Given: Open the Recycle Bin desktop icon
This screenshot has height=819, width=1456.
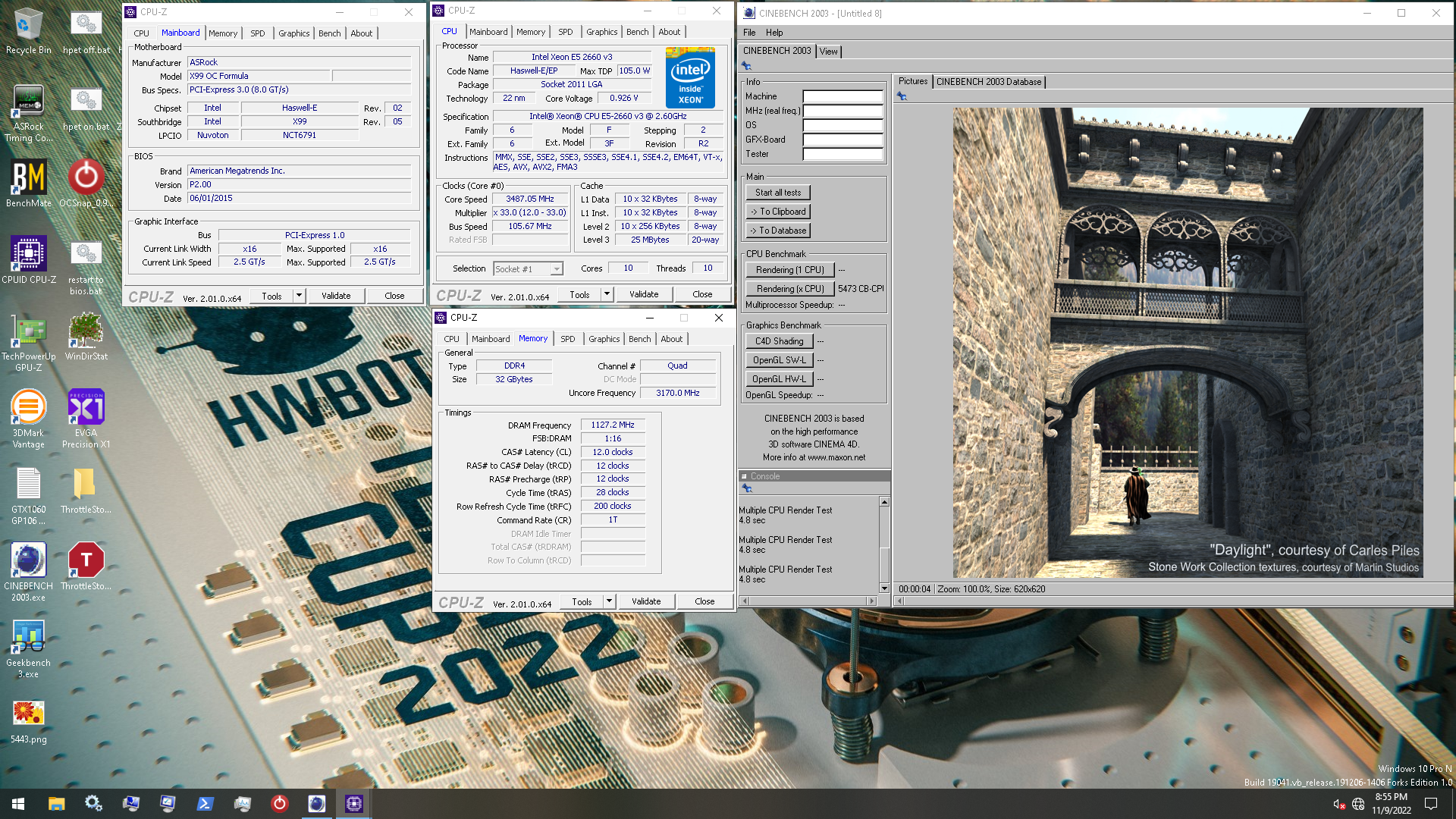Looking at the screenshot, I should (x=28, y=32).
